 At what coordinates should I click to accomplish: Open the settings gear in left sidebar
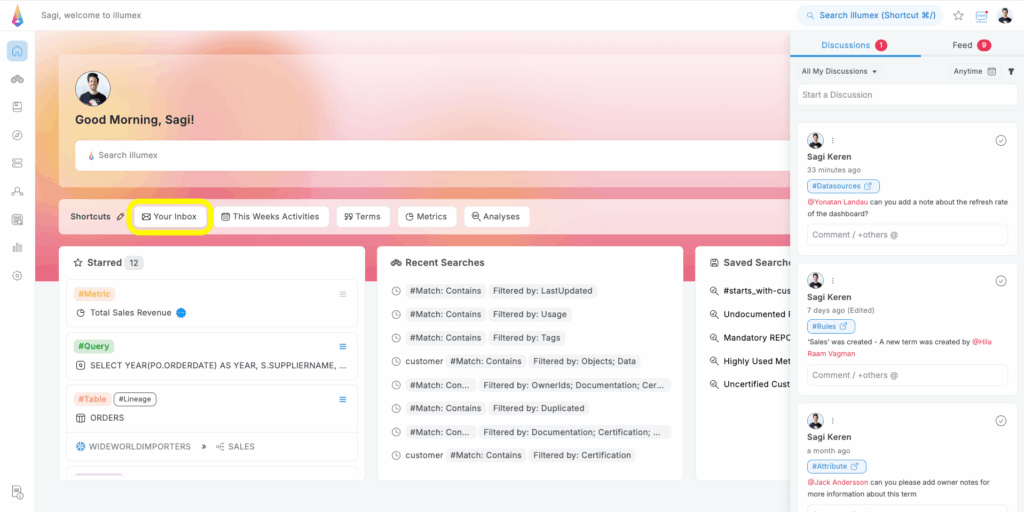(17, 276)
